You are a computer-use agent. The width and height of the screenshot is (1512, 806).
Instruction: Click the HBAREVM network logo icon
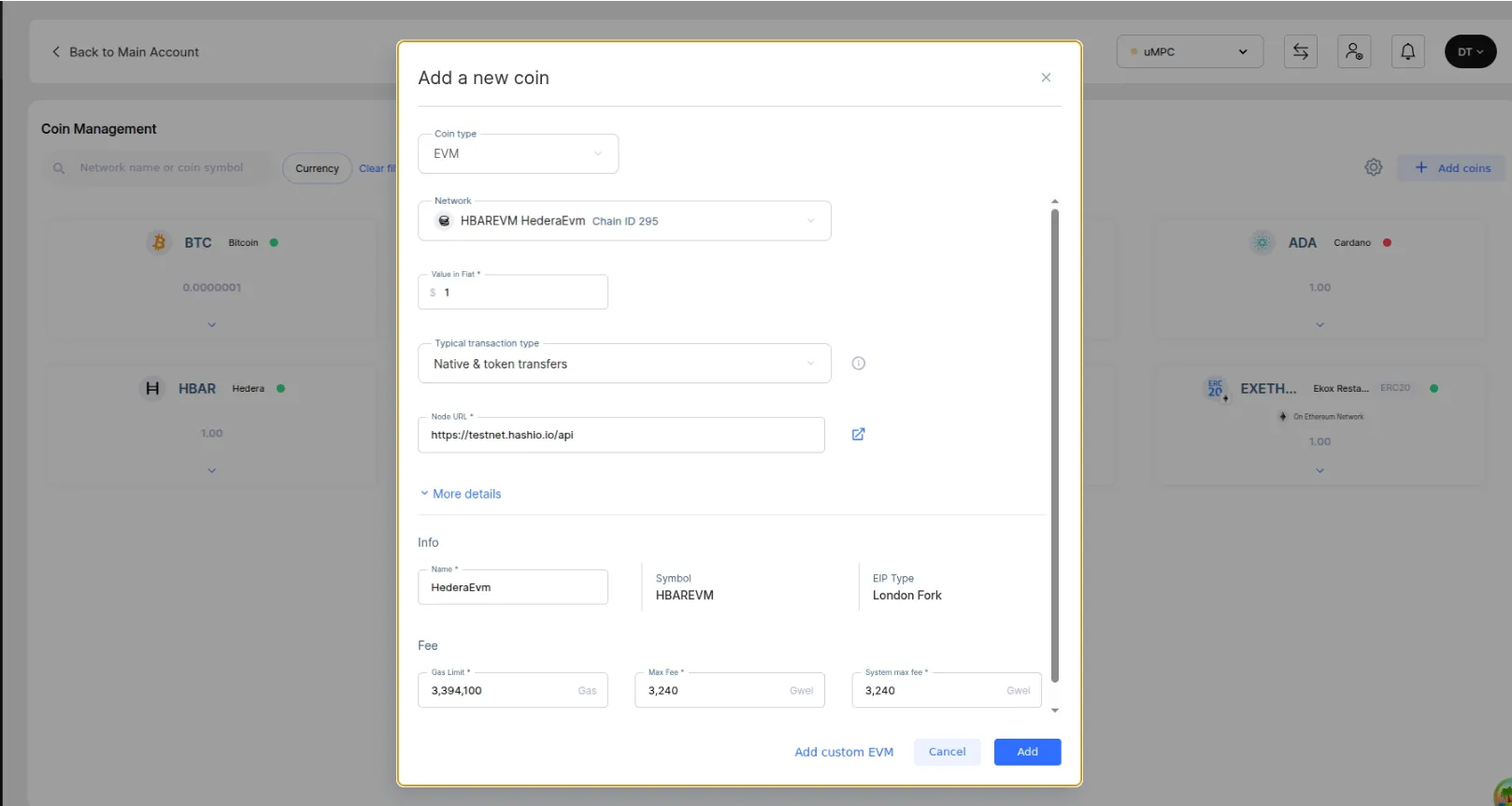click(x=444, y=221)
